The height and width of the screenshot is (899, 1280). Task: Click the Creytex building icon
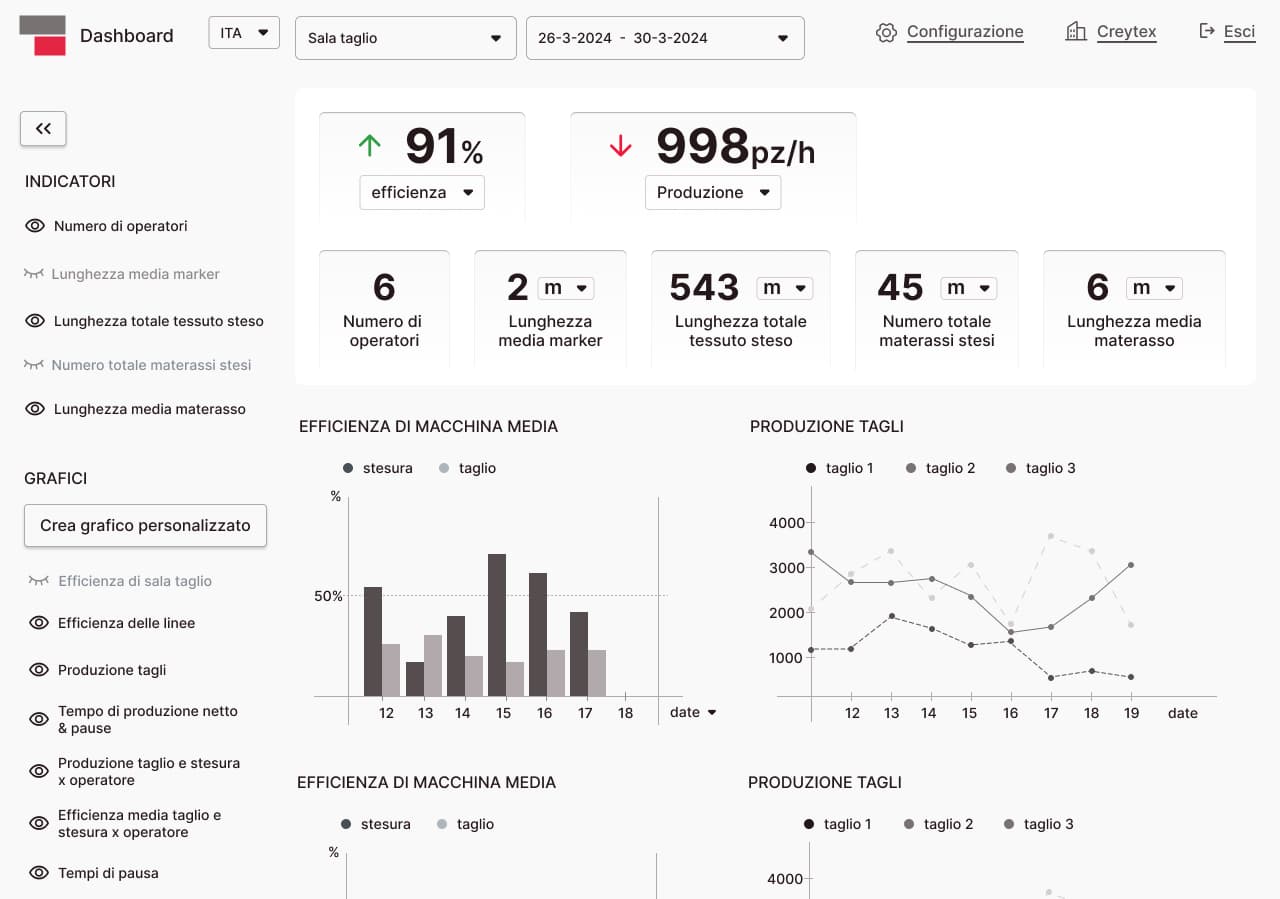point(1076,32)
